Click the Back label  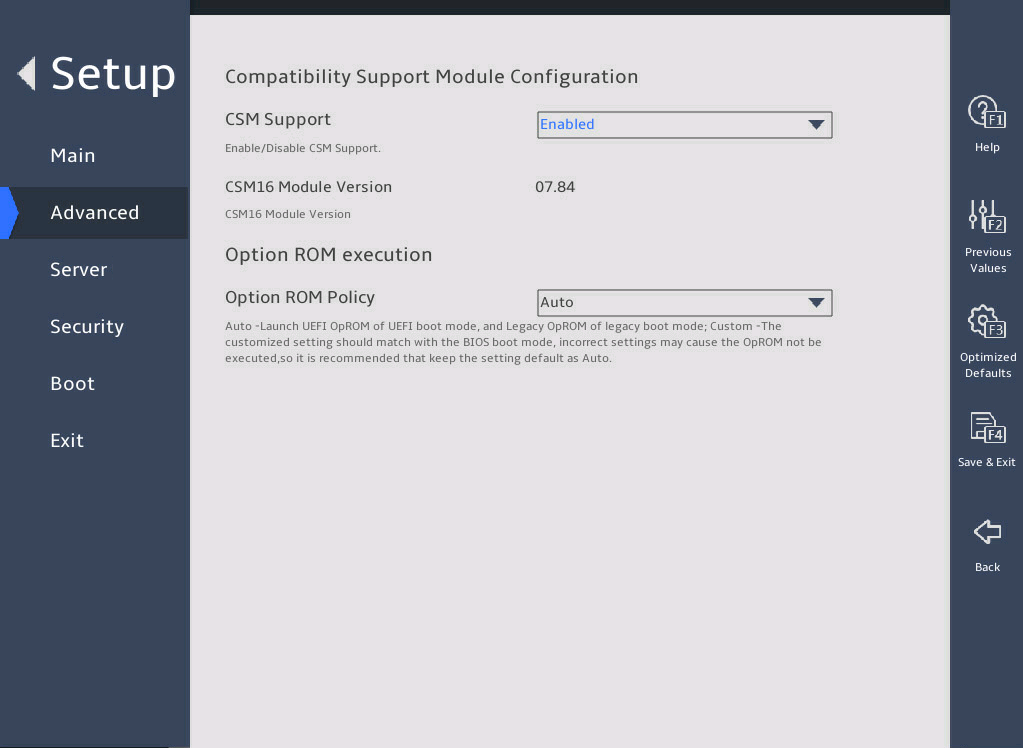pyautogui.click(x=987, y=567)
